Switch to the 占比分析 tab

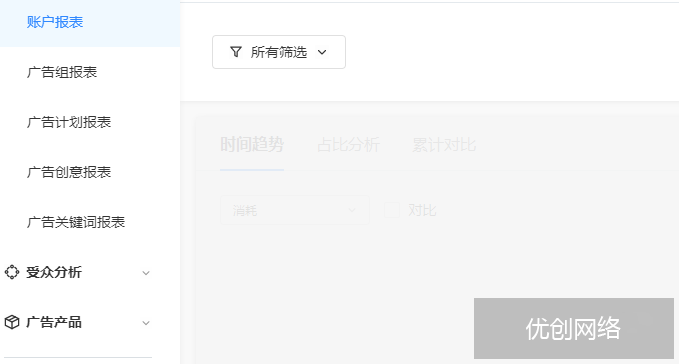click(x=348, y=145)
